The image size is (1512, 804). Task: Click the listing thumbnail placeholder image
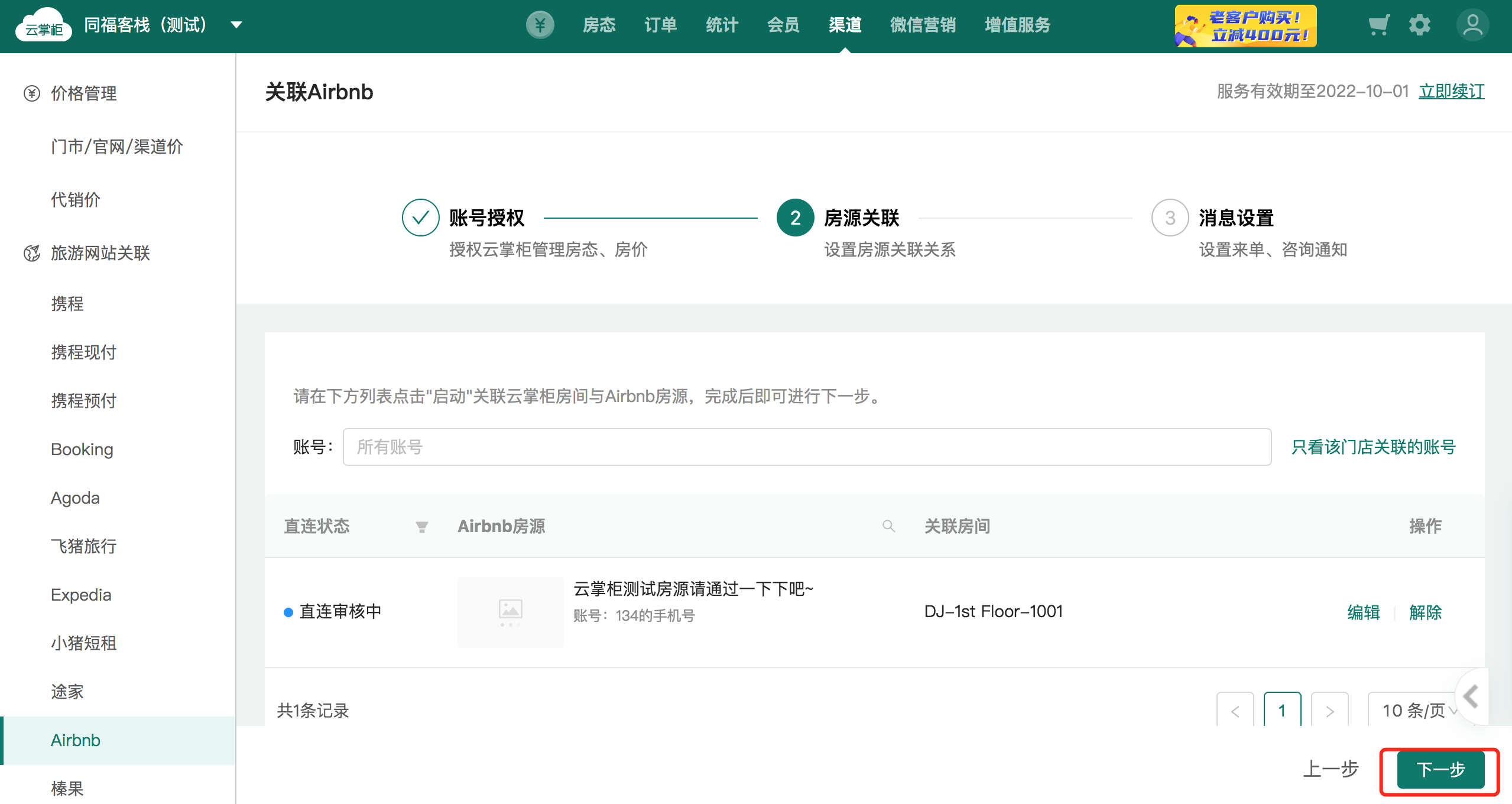[x=510, y=612]
